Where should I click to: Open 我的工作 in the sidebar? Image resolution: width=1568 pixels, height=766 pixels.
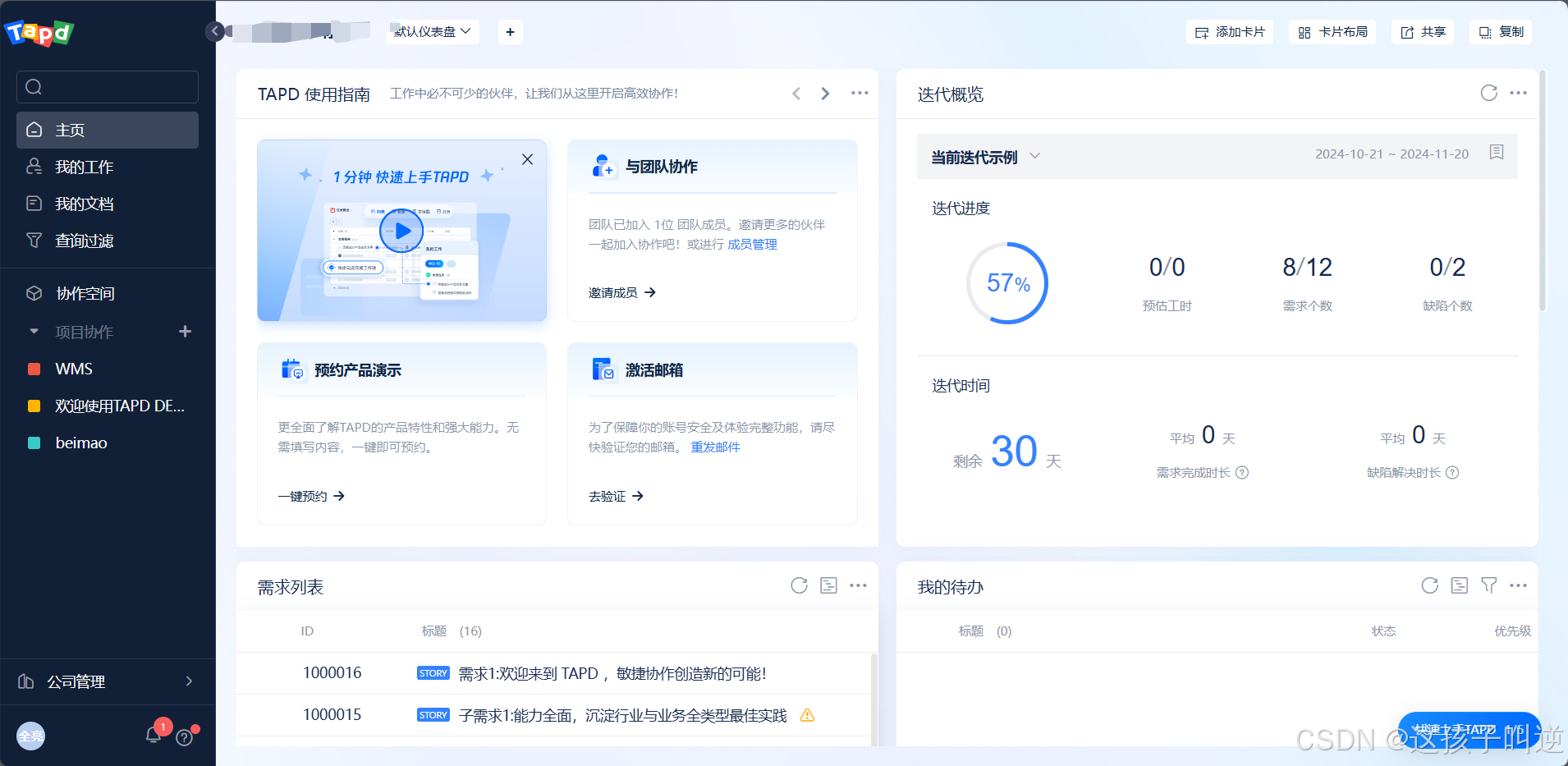pyautogui.click(x=108, y=167)
